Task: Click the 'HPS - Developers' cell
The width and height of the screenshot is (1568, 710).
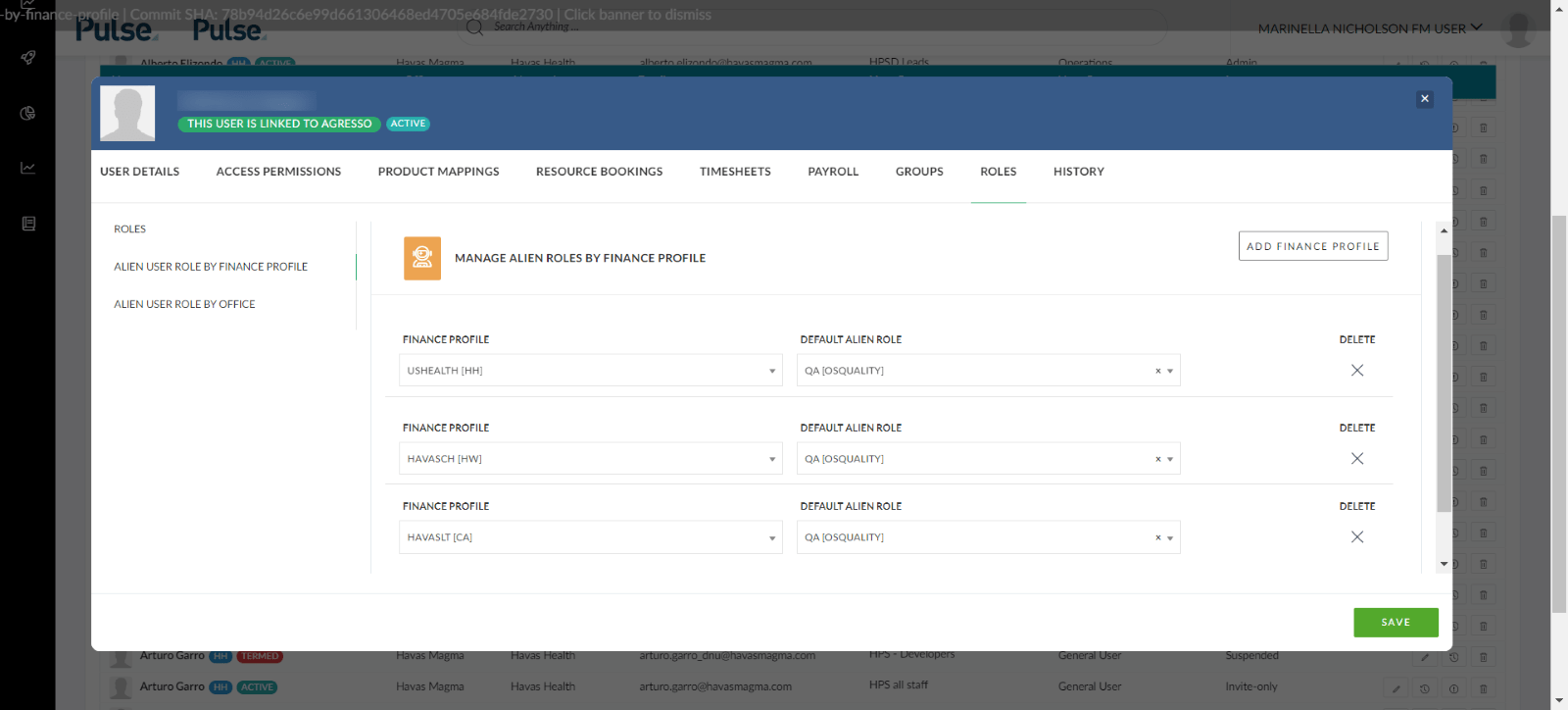Action: pyautogui.click(x=911, y=654)
